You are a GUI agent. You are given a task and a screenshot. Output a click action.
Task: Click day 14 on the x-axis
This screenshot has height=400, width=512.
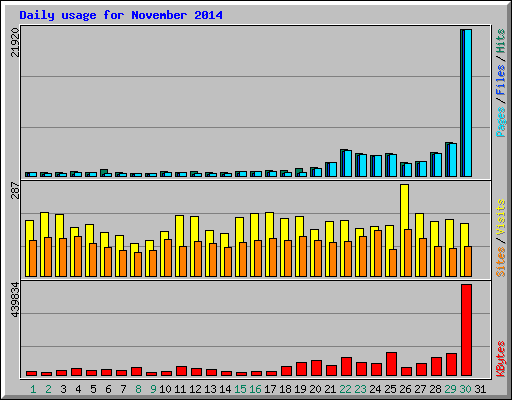click(x=225, y=389)
